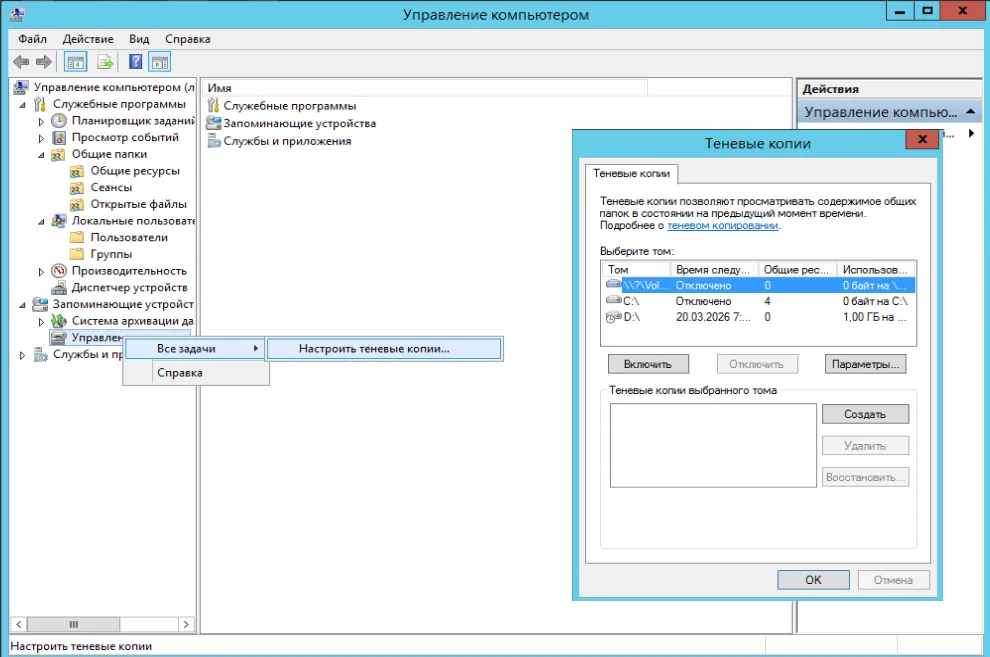Click the Back arrow toolbar icon

click(x=21, y=62)
